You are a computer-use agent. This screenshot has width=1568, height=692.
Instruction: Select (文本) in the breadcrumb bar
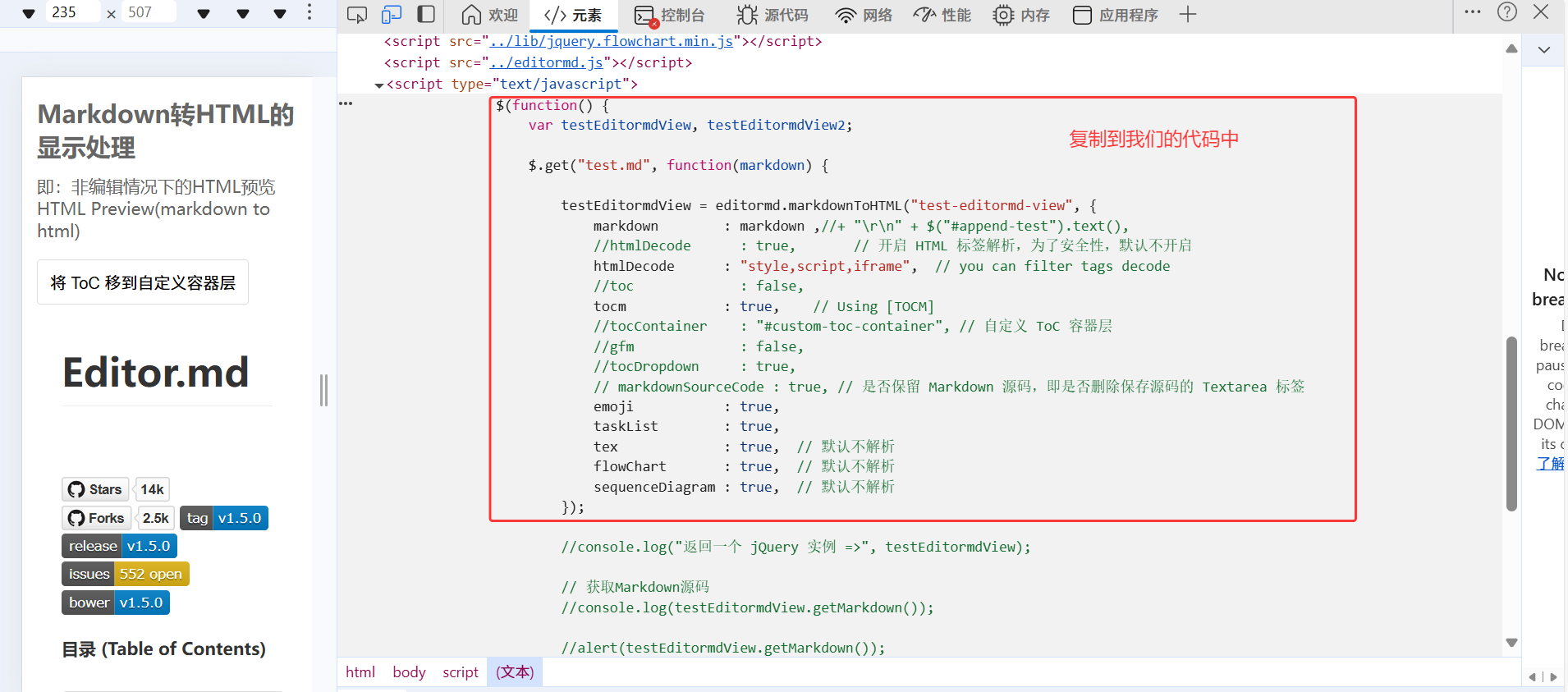(515, 672)
